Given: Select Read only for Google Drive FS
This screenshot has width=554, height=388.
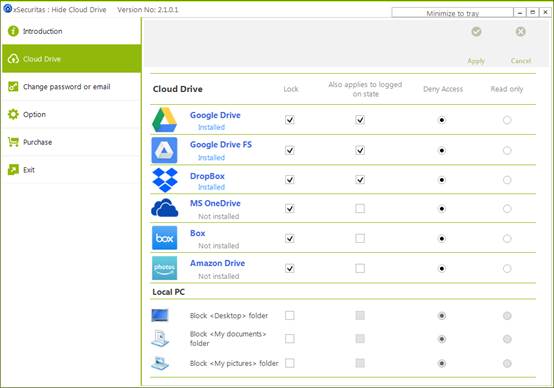Looking at the screenshot, I should (x=507, y=151).
